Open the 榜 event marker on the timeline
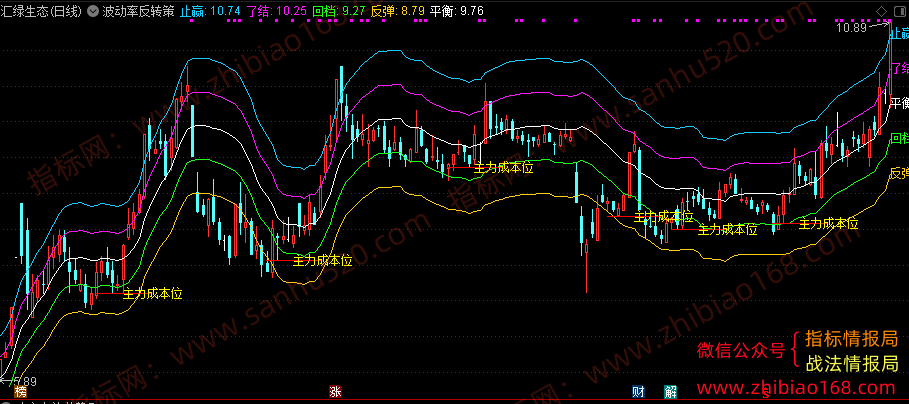 pyautogui.click(x=21, y=391)
